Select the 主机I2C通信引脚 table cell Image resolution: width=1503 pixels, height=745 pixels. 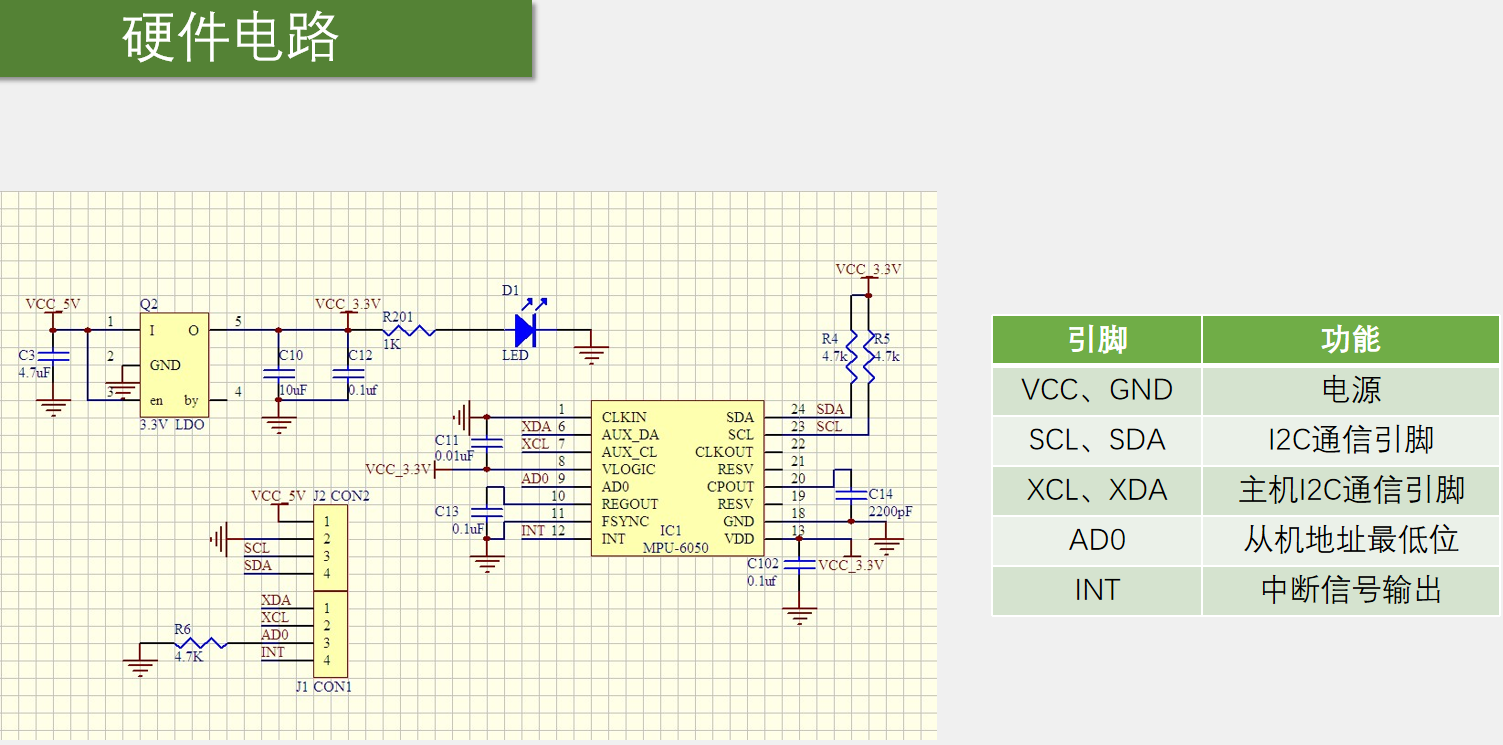(x=1351, y=490)
